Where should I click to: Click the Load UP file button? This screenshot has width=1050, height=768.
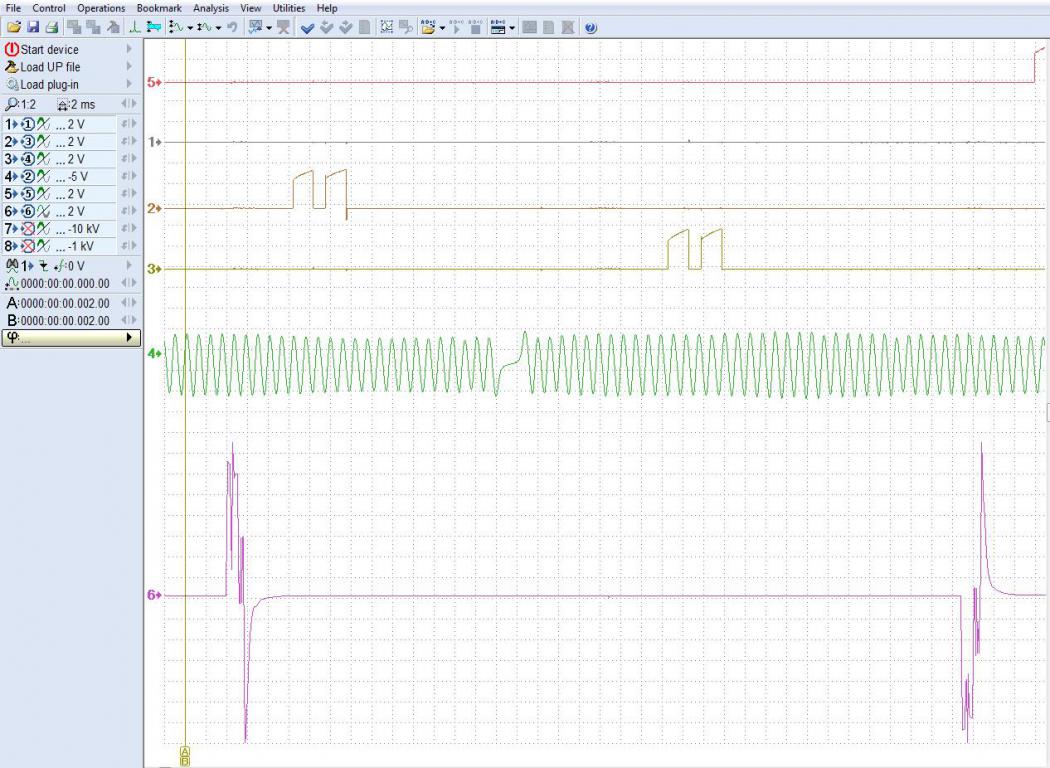[x=50, y=67]
